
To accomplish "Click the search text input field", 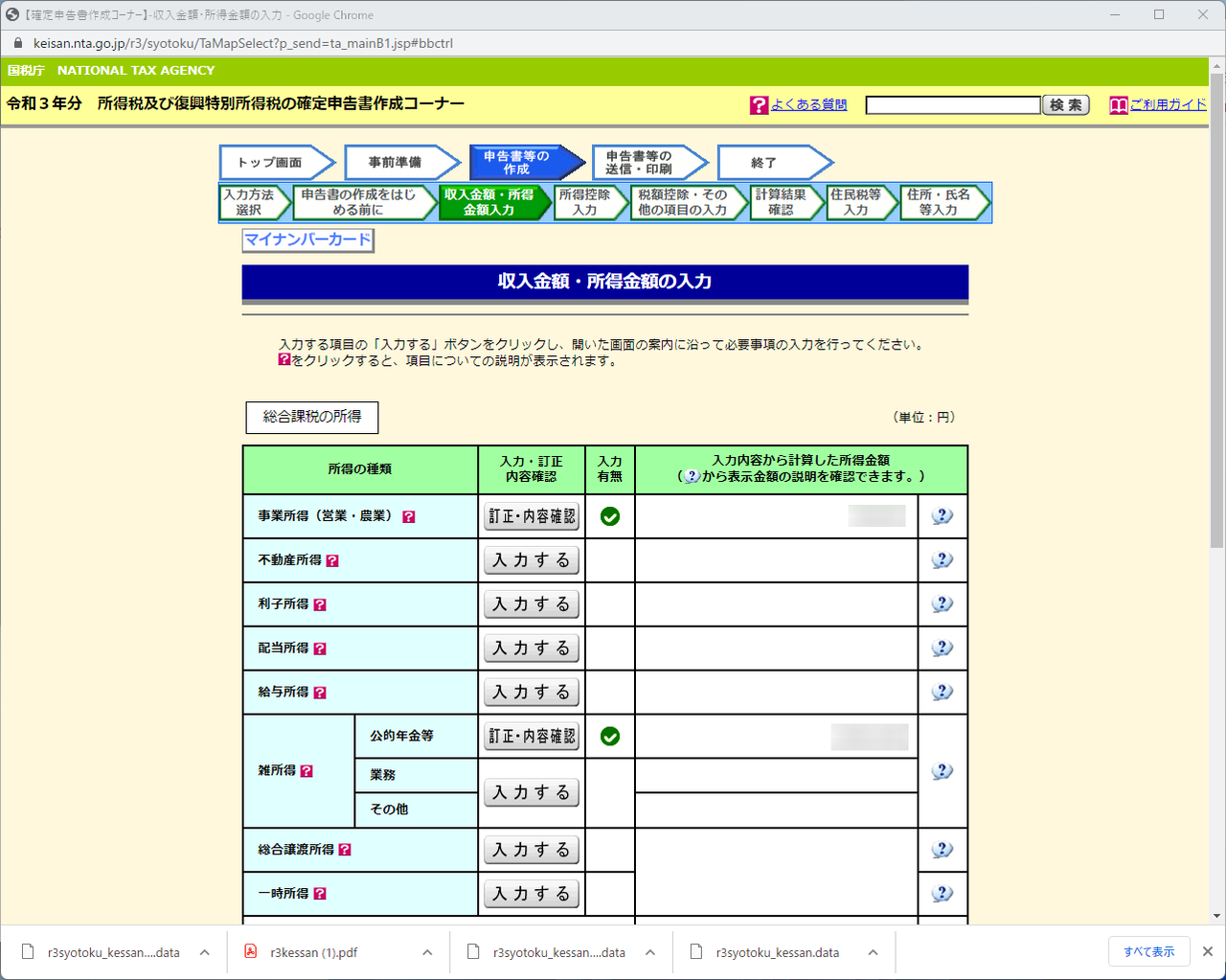I will click(953, 105).
